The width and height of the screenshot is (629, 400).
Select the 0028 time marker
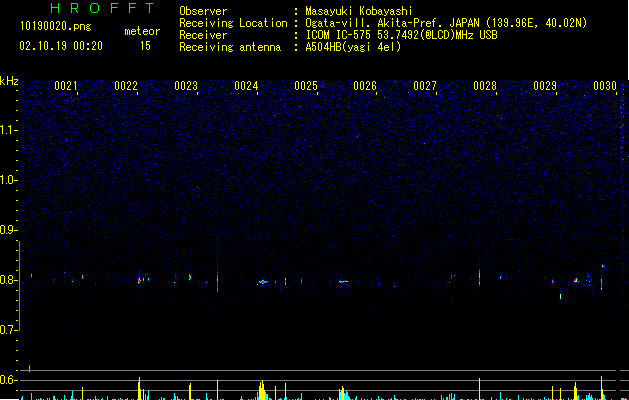485,86
